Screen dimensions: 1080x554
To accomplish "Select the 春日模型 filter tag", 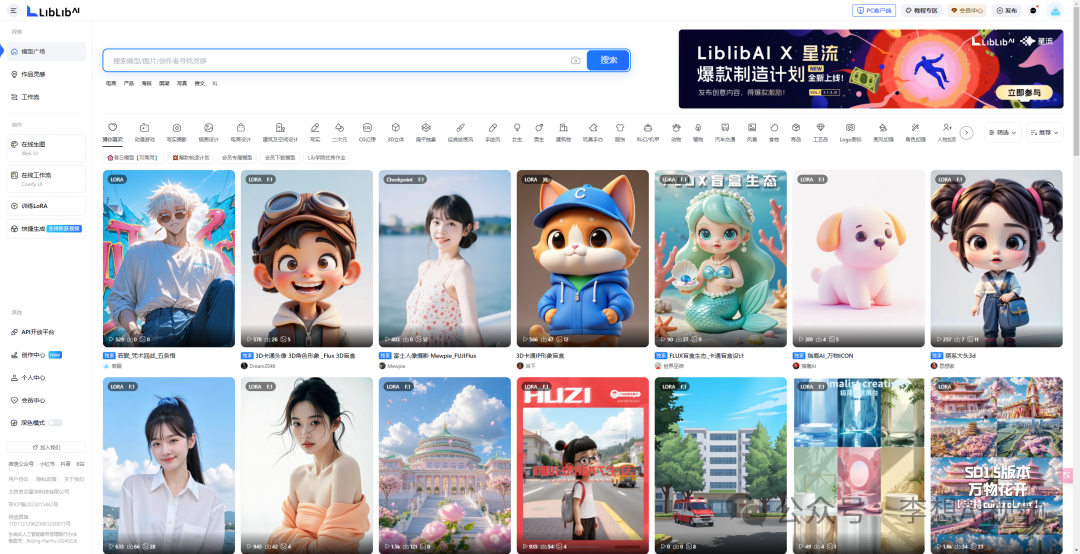I will tap(133, 158).
